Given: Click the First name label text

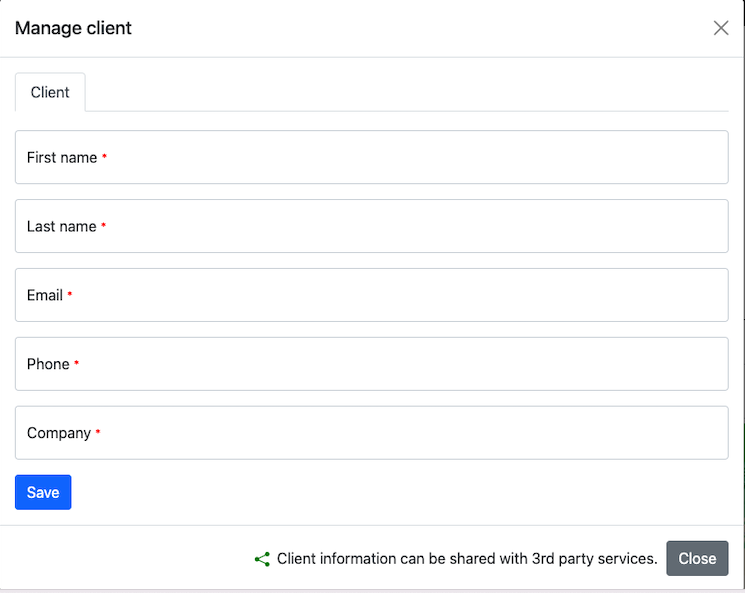Looking at the screenshot, I should pos(62,157).
